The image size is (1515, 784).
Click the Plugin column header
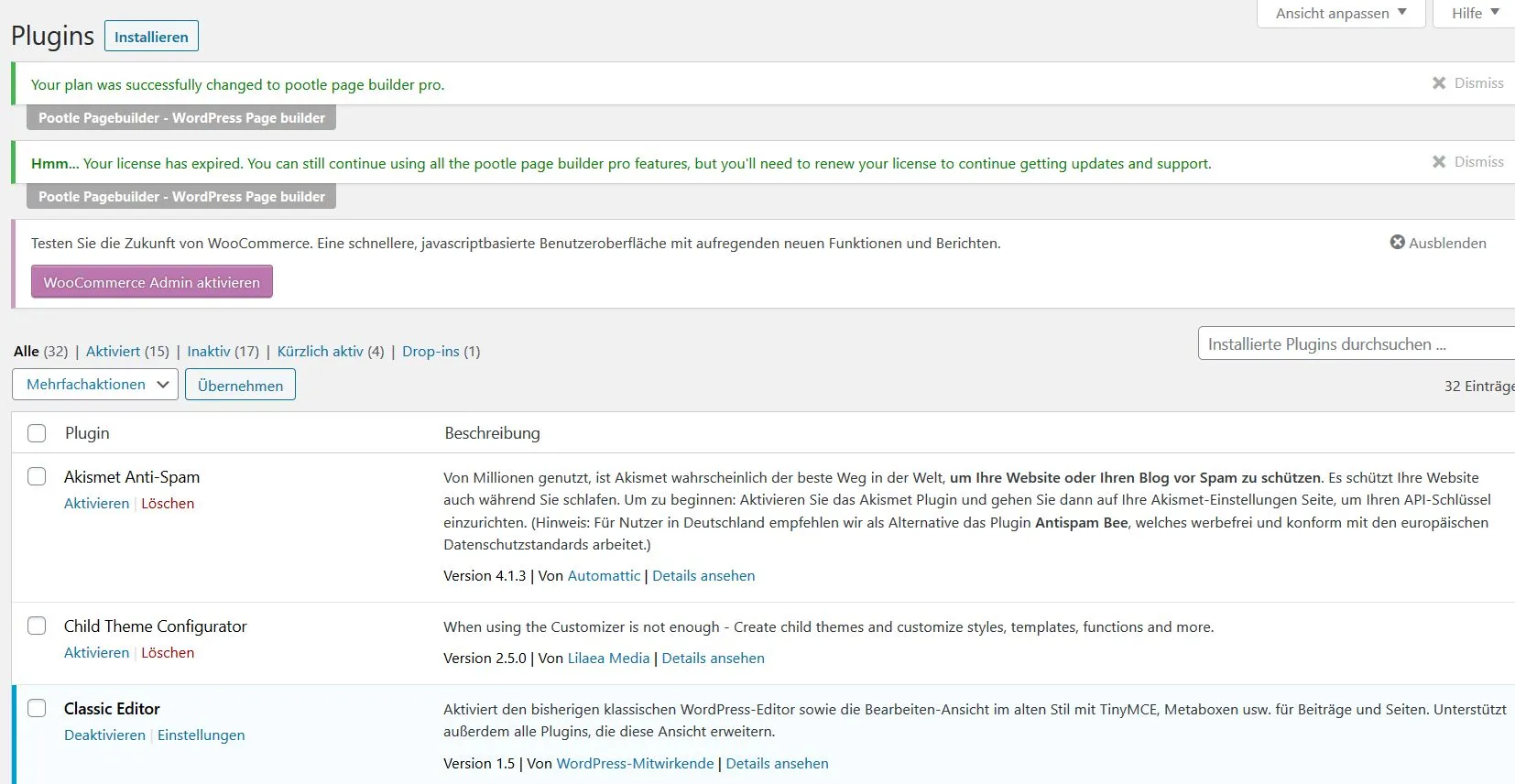[x=87, y=433]
